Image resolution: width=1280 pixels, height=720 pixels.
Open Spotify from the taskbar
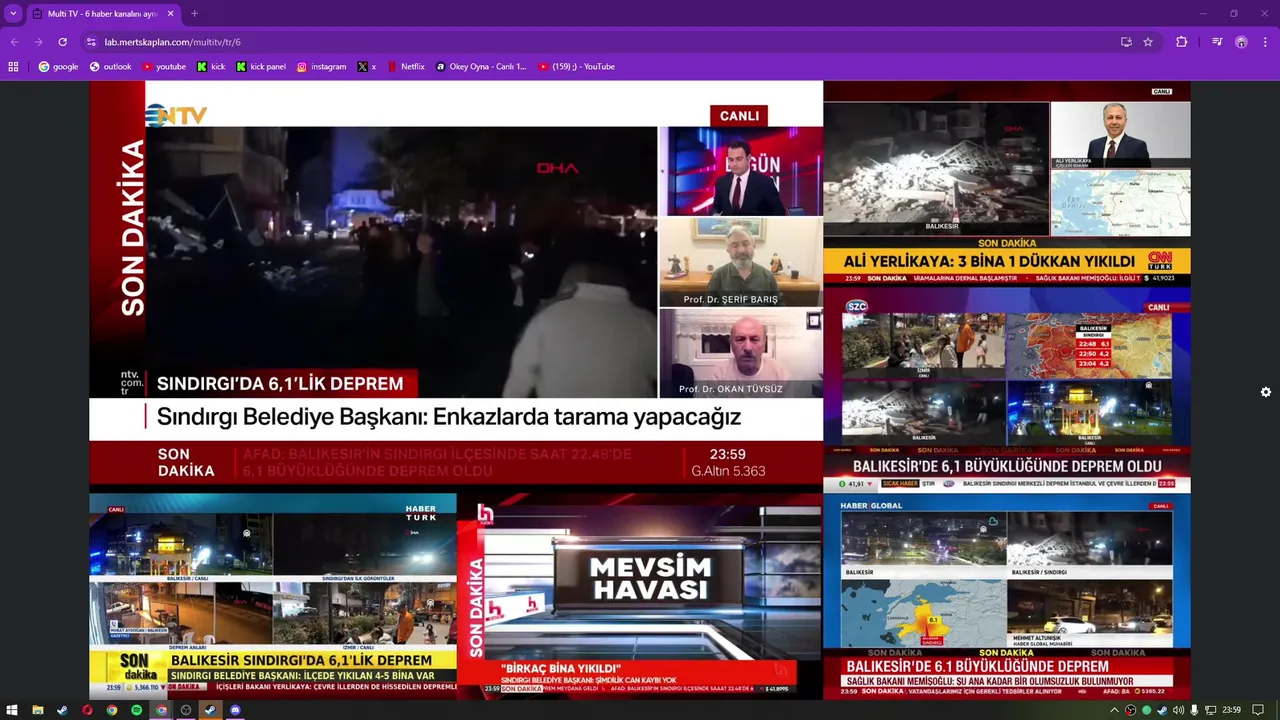point(137,710)
